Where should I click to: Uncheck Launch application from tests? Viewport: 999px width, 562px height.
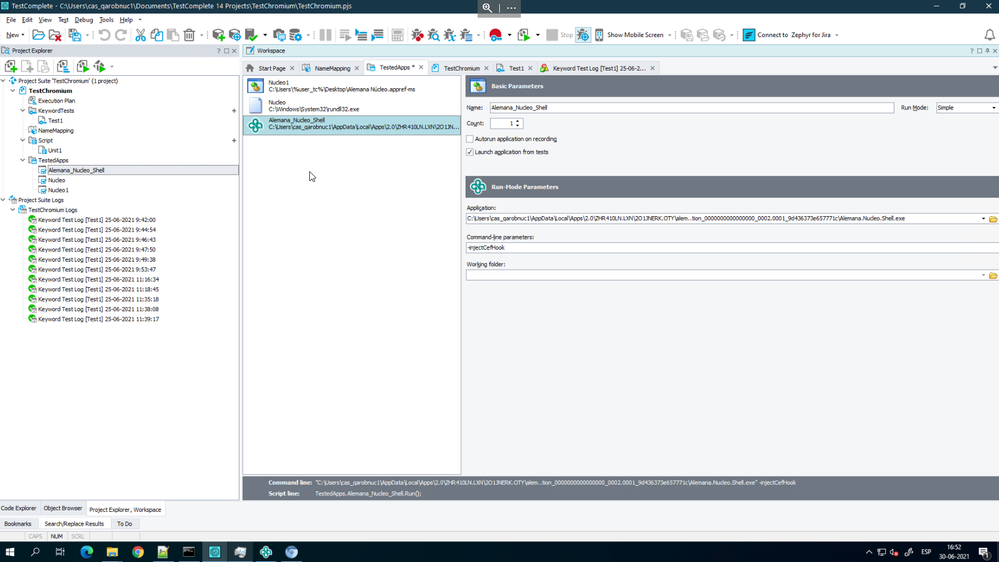(470, 152)
